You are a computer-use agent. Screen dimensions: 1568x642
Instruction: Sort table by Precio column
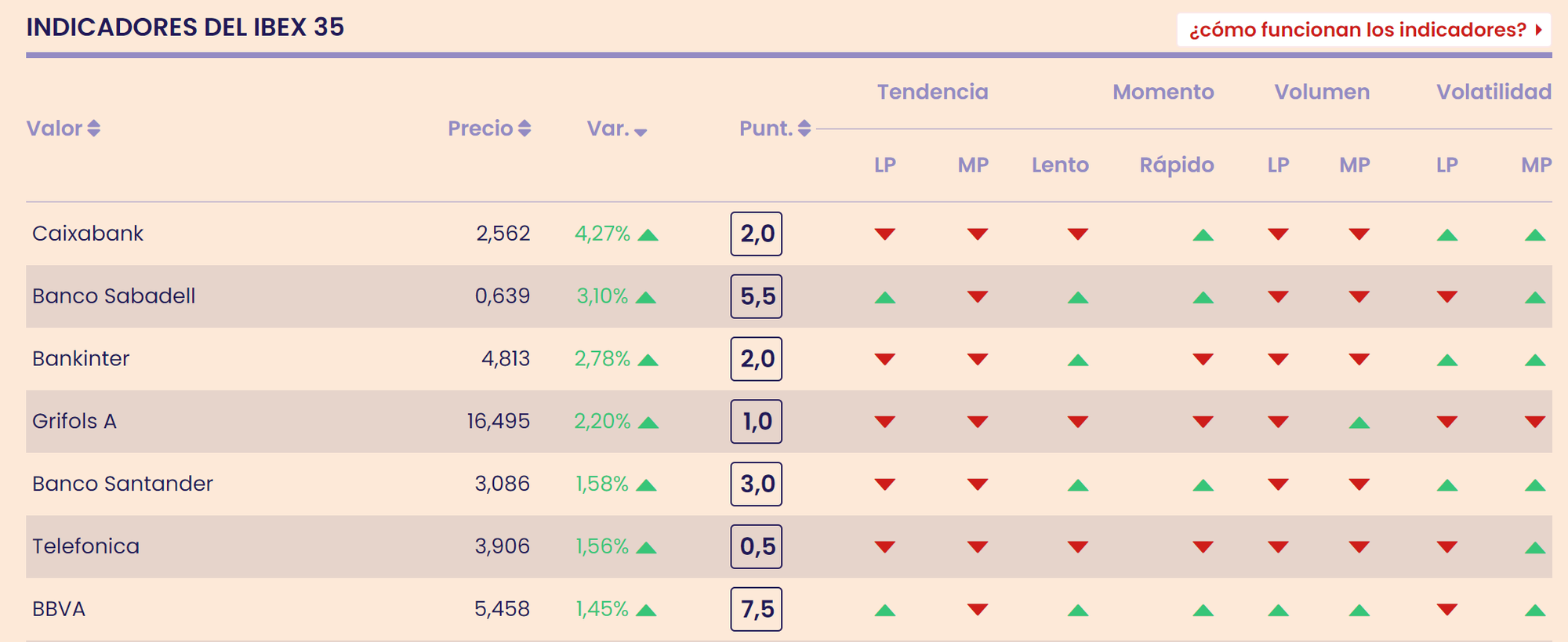[489, 129]
